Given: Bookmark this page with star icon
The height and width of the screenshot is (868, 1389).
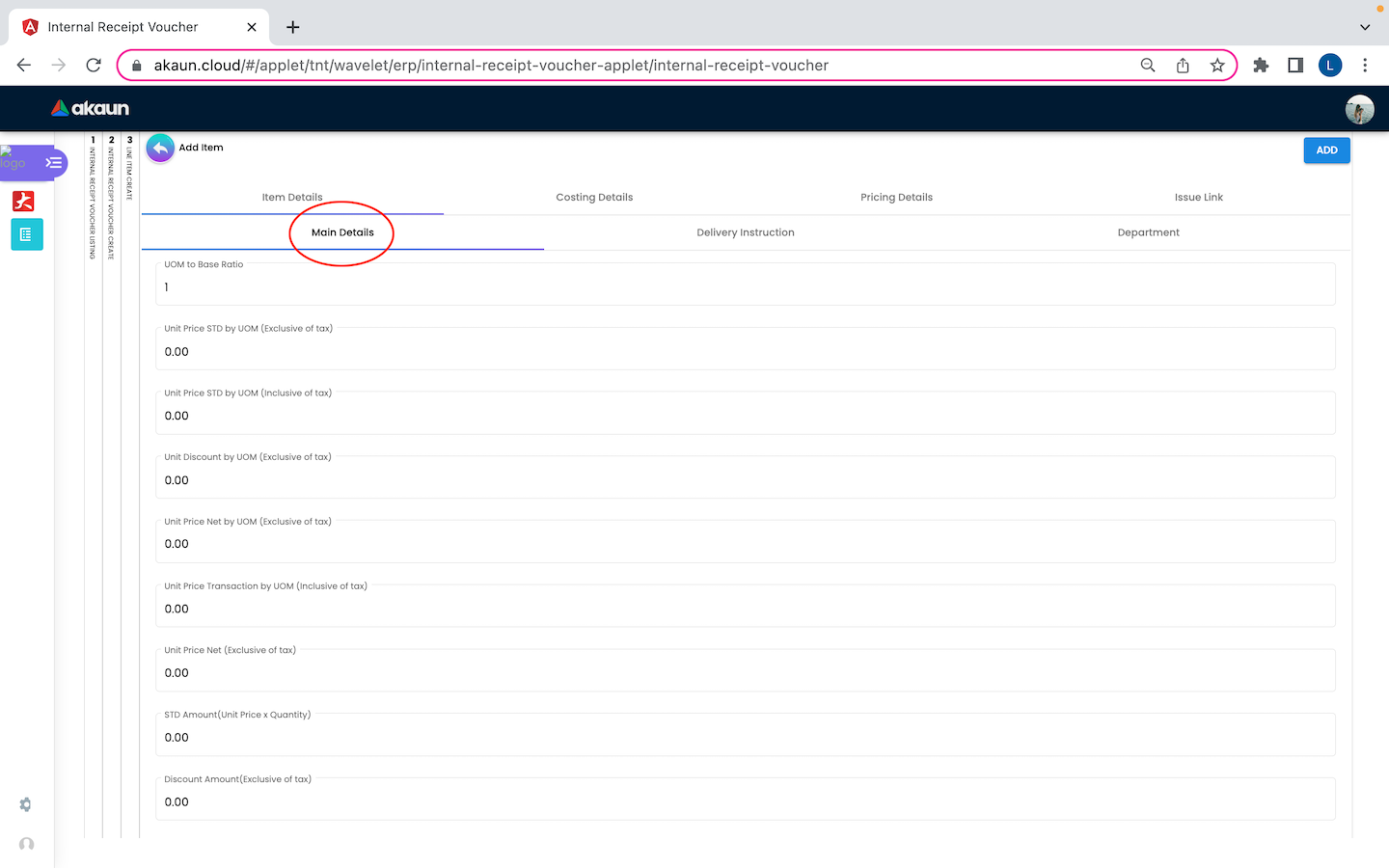Looking at the screenshot, I should coord(1217,66).
